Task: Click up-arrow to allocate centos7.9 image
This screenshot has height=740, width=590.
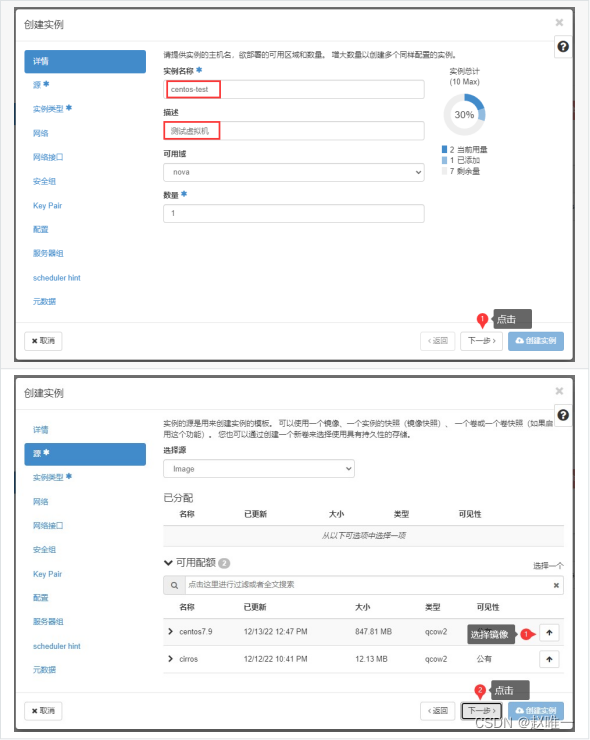Action: 549,633
